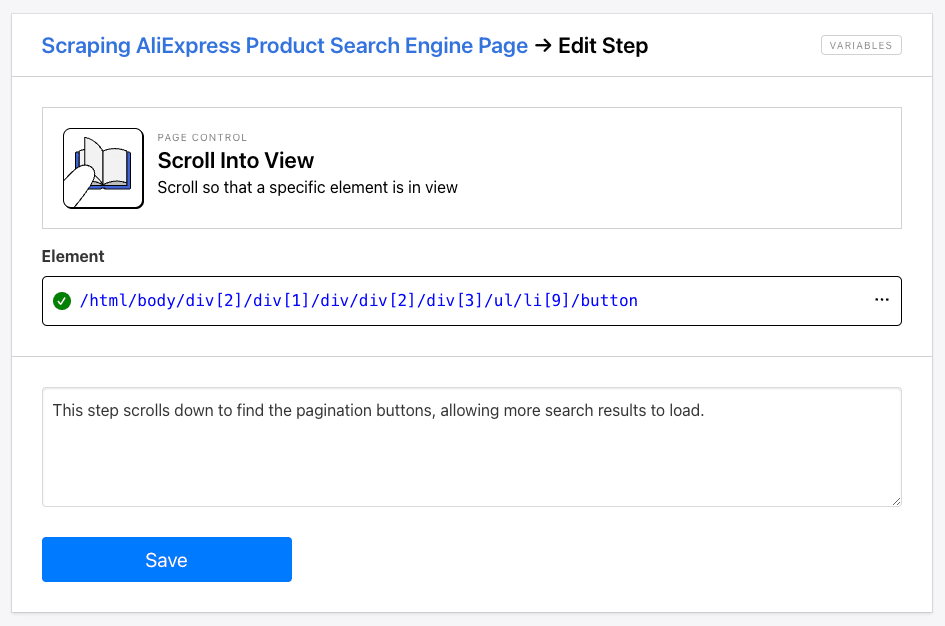Open the Element field three-dots menu
The height and width of the screenshot is (626, 945).
(881, 300)
